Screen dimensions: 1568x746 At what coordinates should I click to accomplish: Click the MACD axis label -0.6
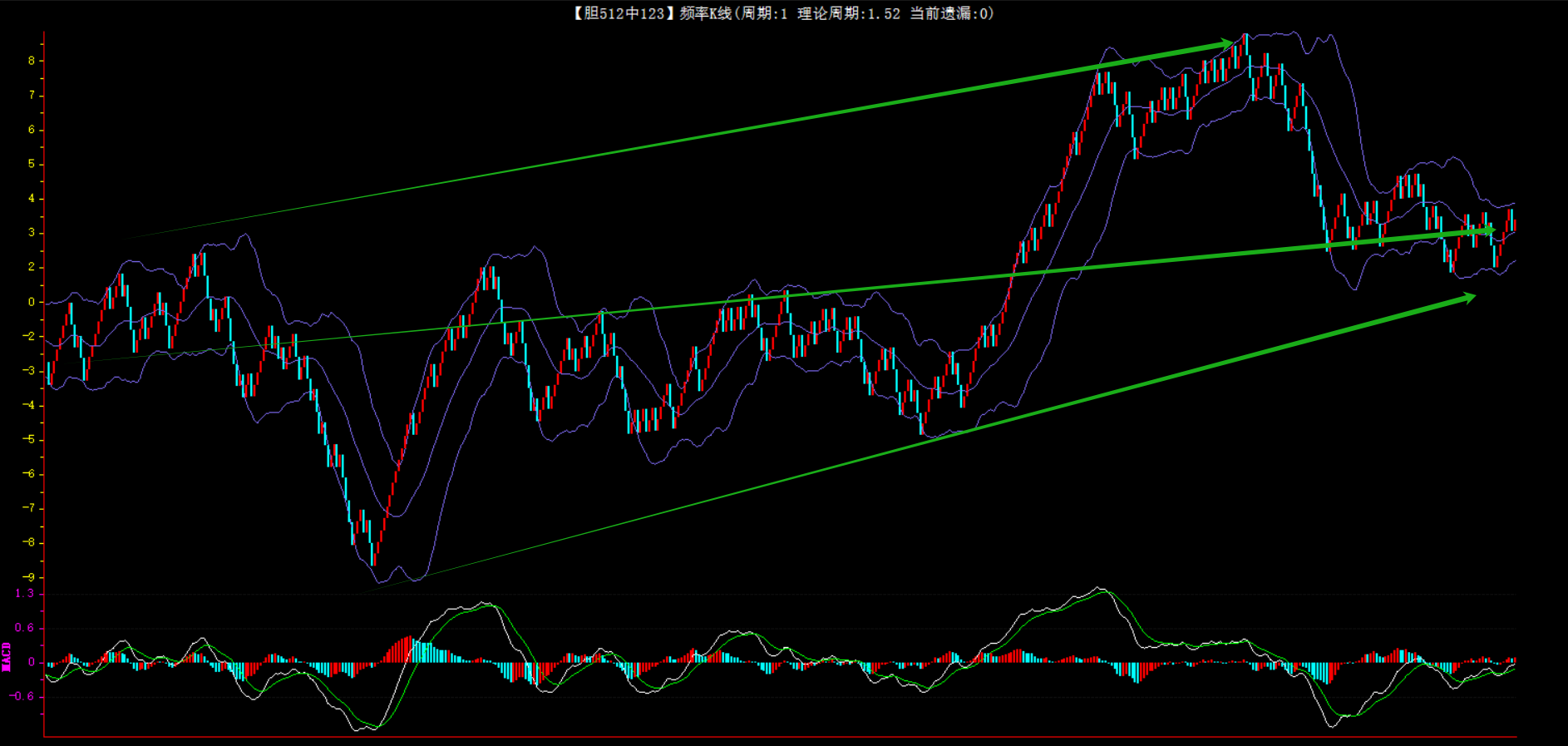pyautogui.click(x=22, y=696)
